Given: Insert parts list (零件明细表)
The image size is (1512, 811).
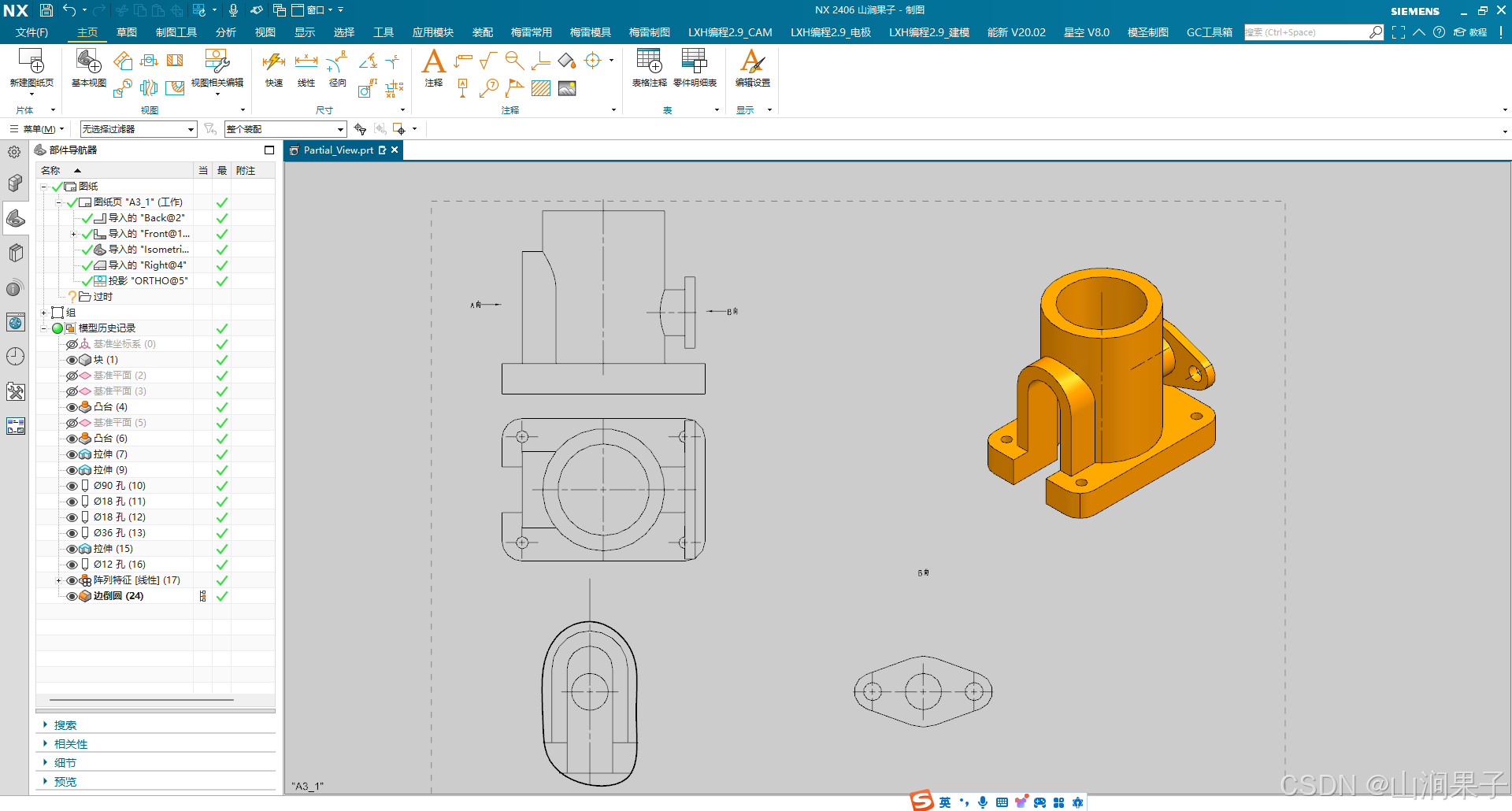Looking at the screenshot, I should 695,69.
